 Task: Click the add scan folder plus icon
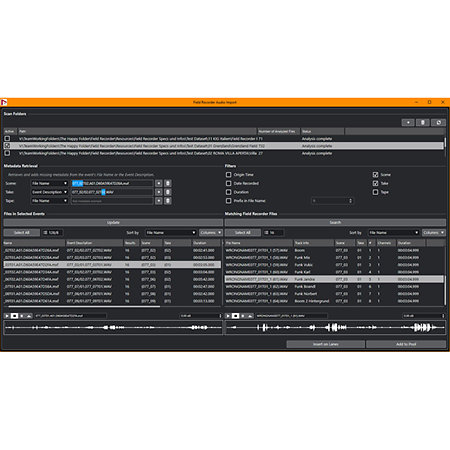pyautogui.click(x=408, y=123)
